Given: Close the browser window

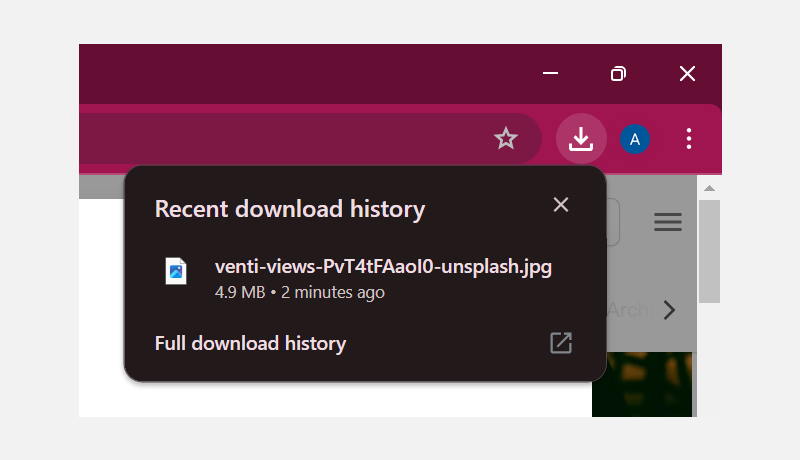Looking at the screenshot, I should [x=687, y=73].
